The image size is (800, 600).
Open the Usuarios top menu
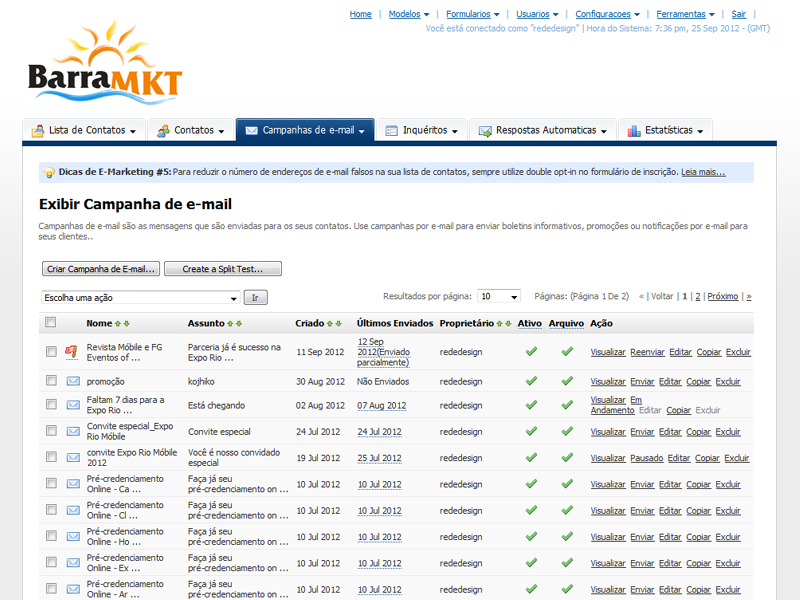point(537,14)
